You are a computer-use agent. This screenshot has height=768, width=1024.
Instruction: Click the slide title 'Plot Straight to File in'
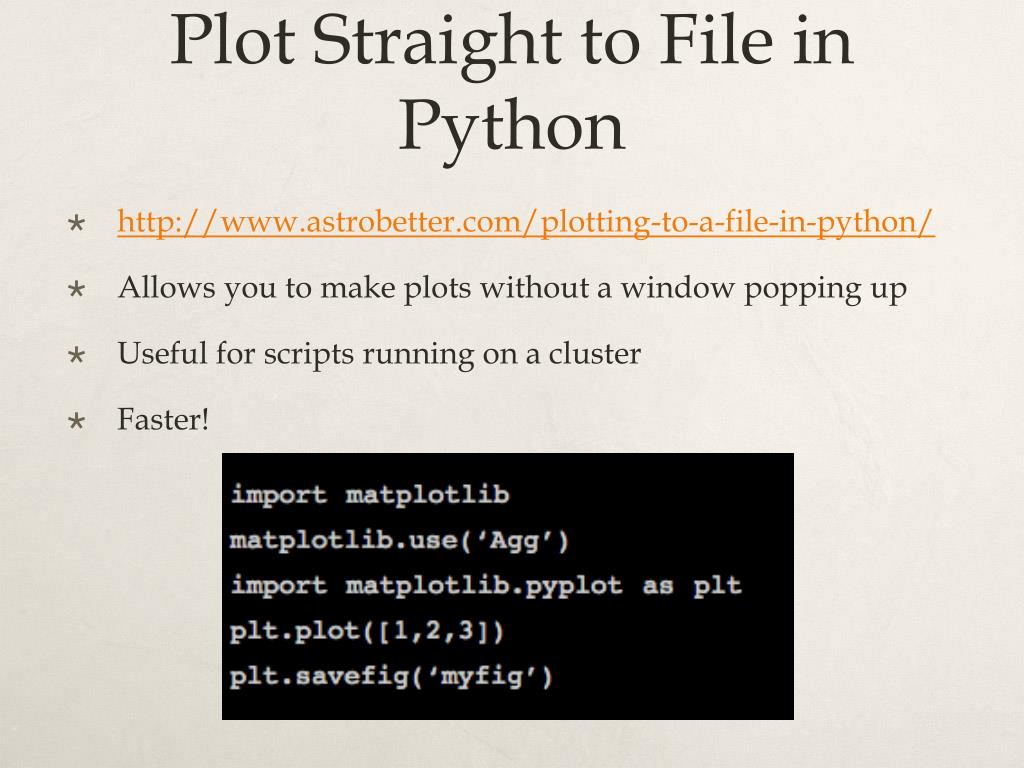click(x=512, y=40)
